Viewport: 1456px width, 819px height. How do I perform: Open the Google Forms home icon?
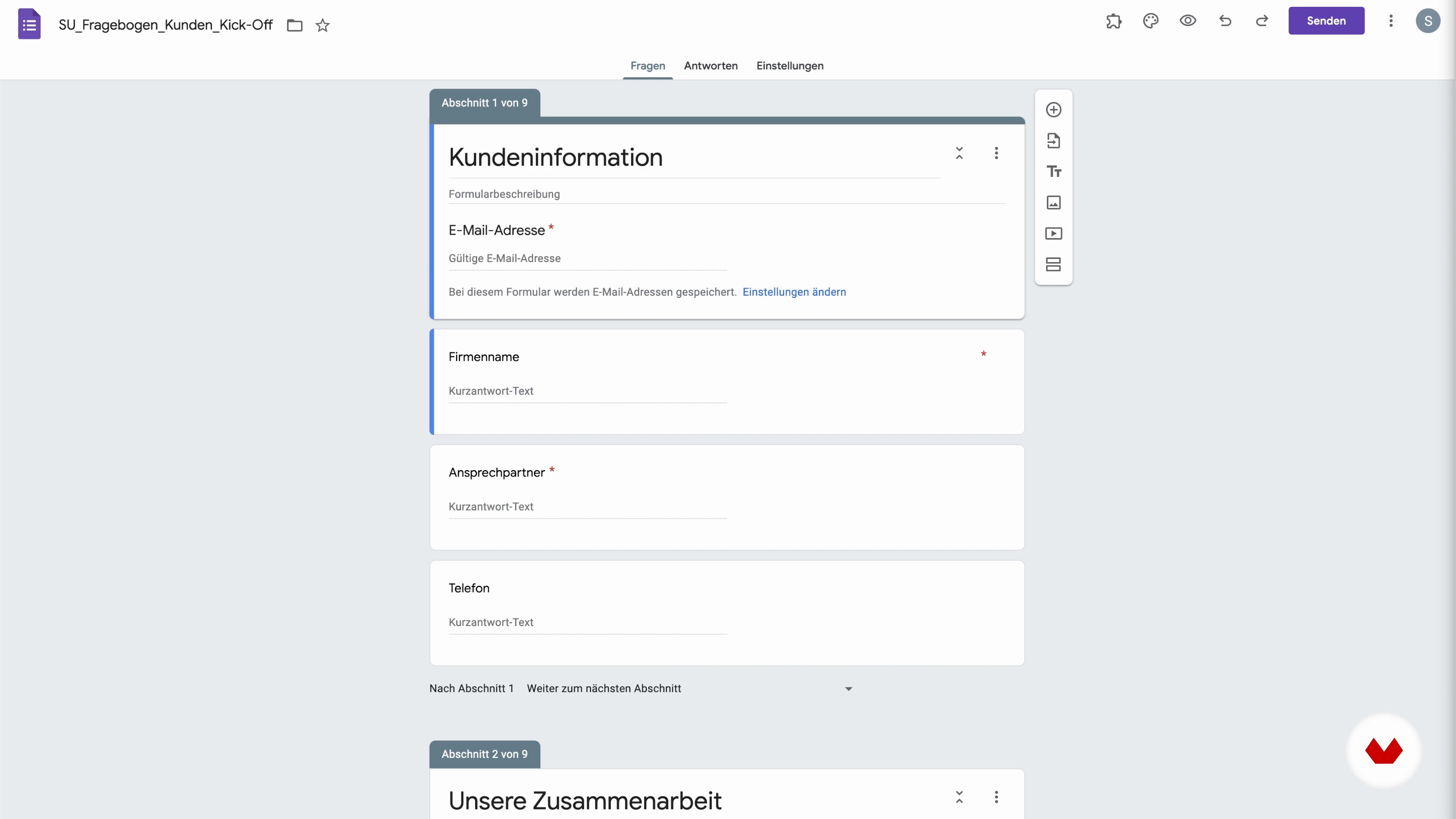[x=29, y=24]
